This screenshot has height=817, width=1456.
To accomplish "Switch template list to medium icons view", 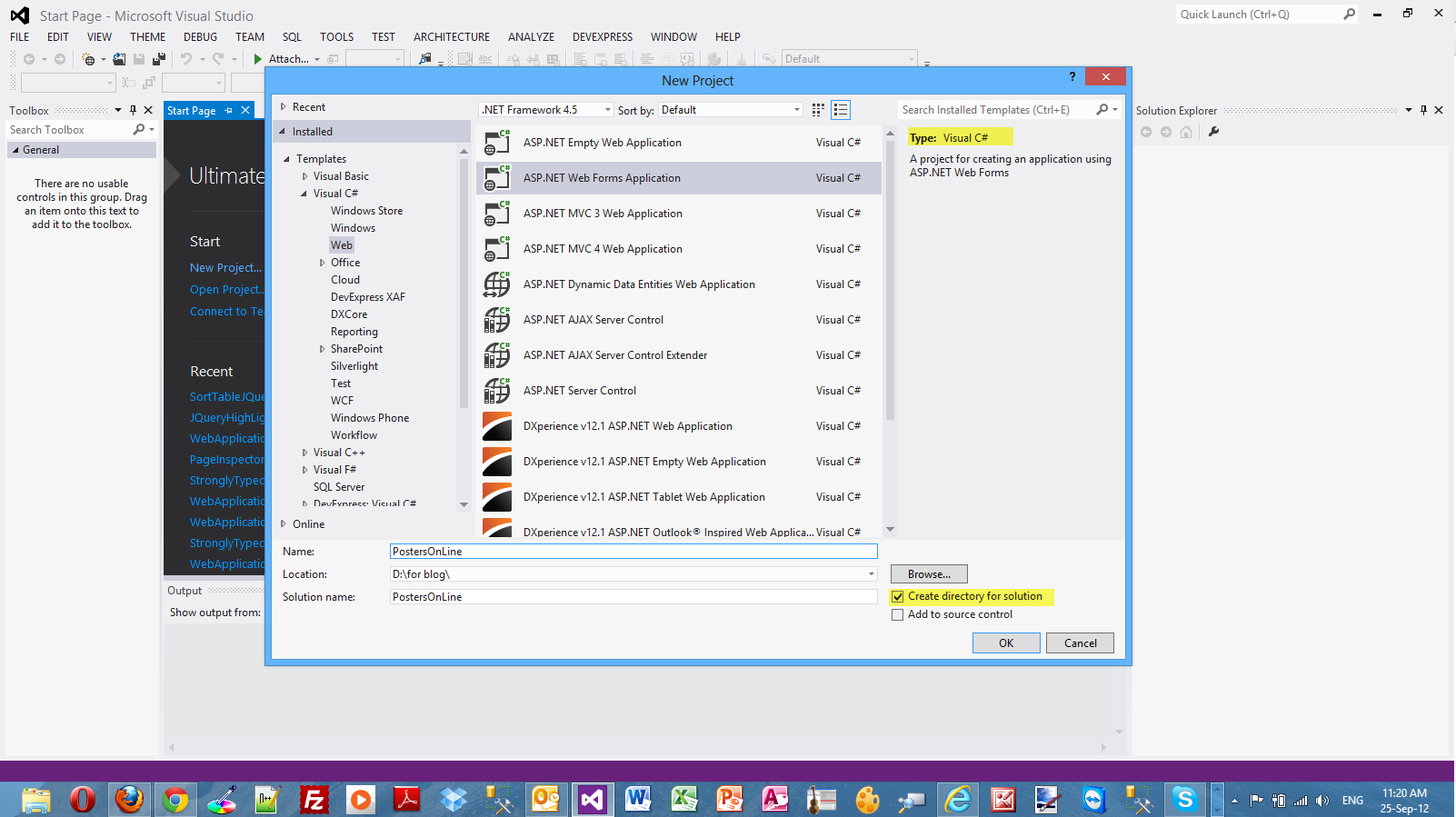I will [841, 110].
